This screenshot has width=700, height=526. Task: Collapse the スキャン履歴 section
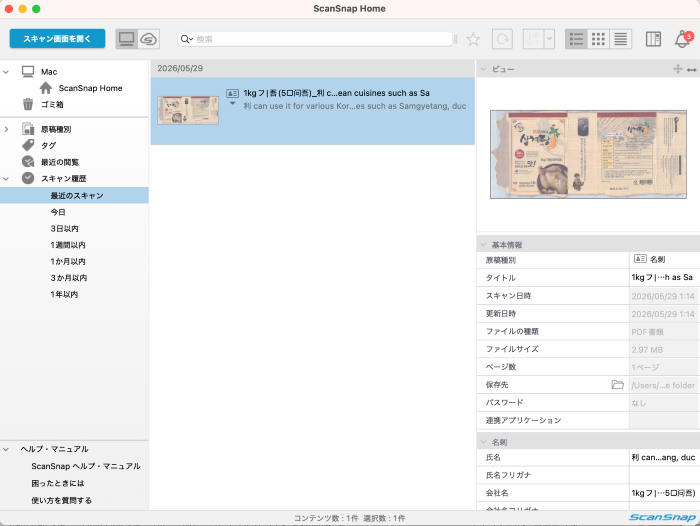click(x=6, y=179)
